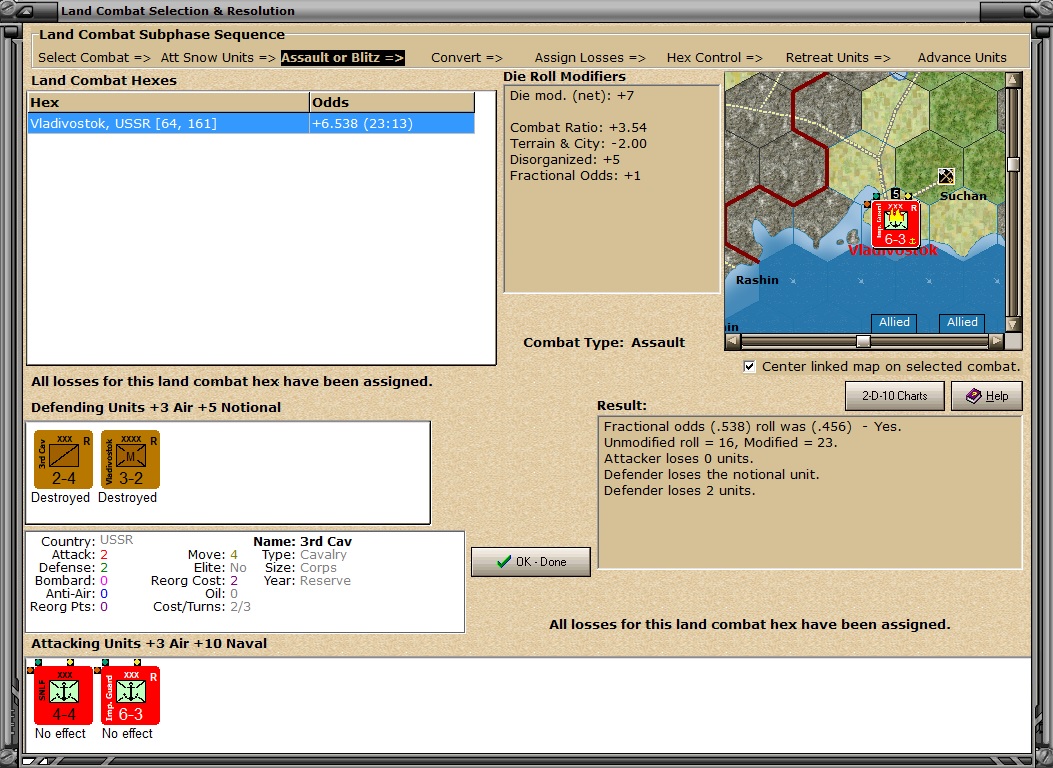
Task: Click the Combat Type: Assault label
Action: click(x=604, y=342)
